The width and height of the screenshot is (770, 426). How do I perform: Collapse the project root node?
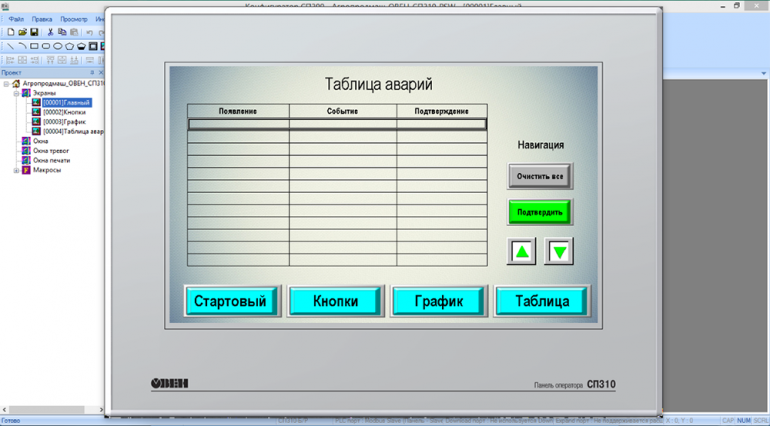(6, 84)
